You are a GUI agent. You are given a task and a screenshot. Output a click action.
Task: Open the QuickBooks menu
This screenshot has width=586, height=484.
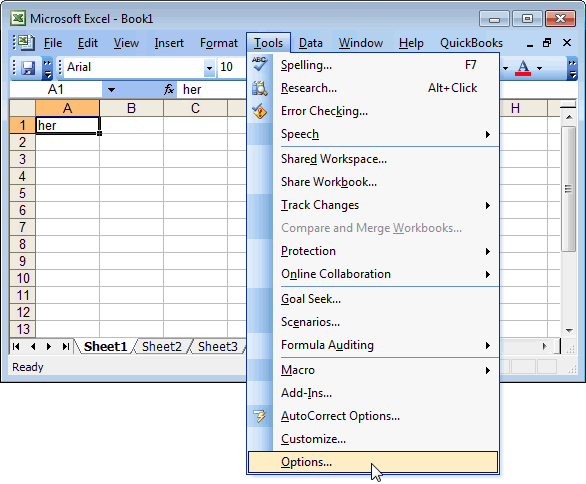(x=471, y=43)
